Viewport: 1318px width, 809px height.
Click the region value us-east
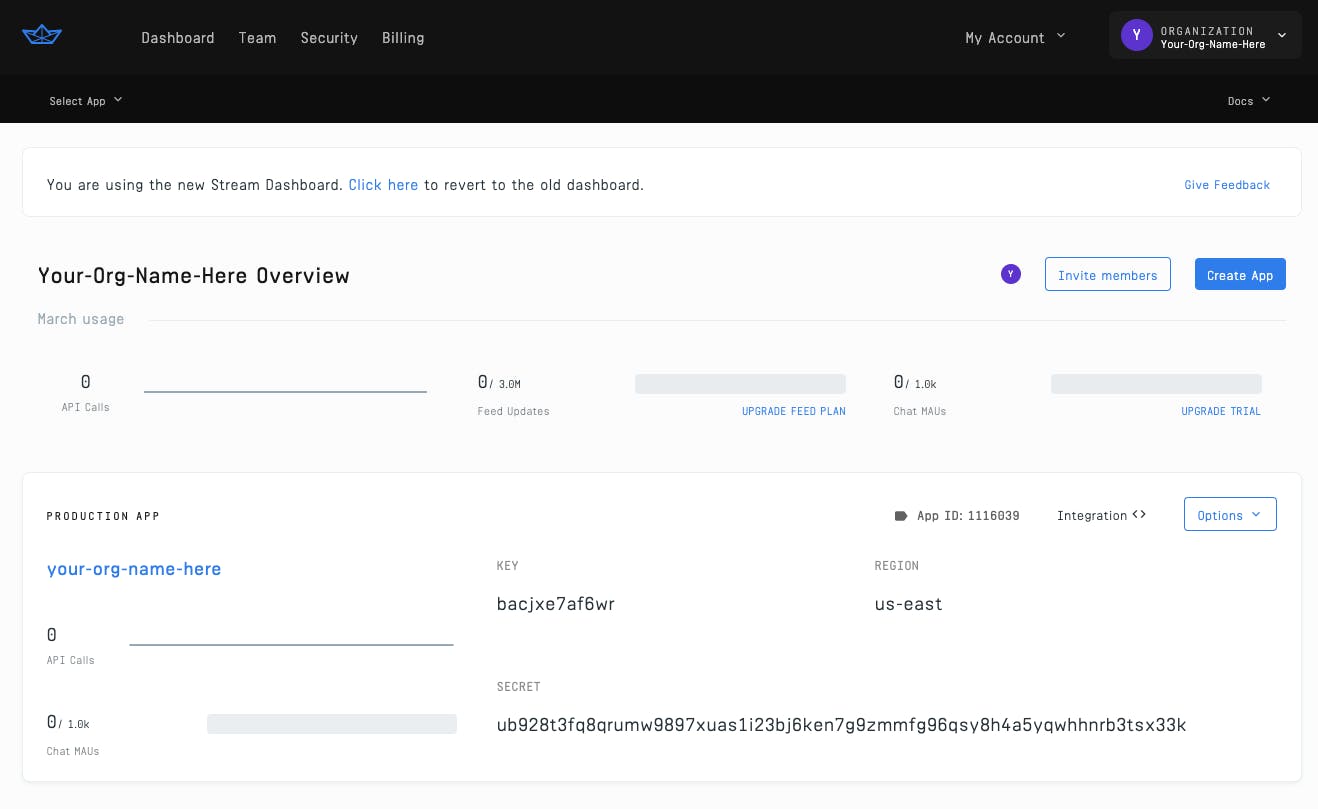click(x=909, y=604)
